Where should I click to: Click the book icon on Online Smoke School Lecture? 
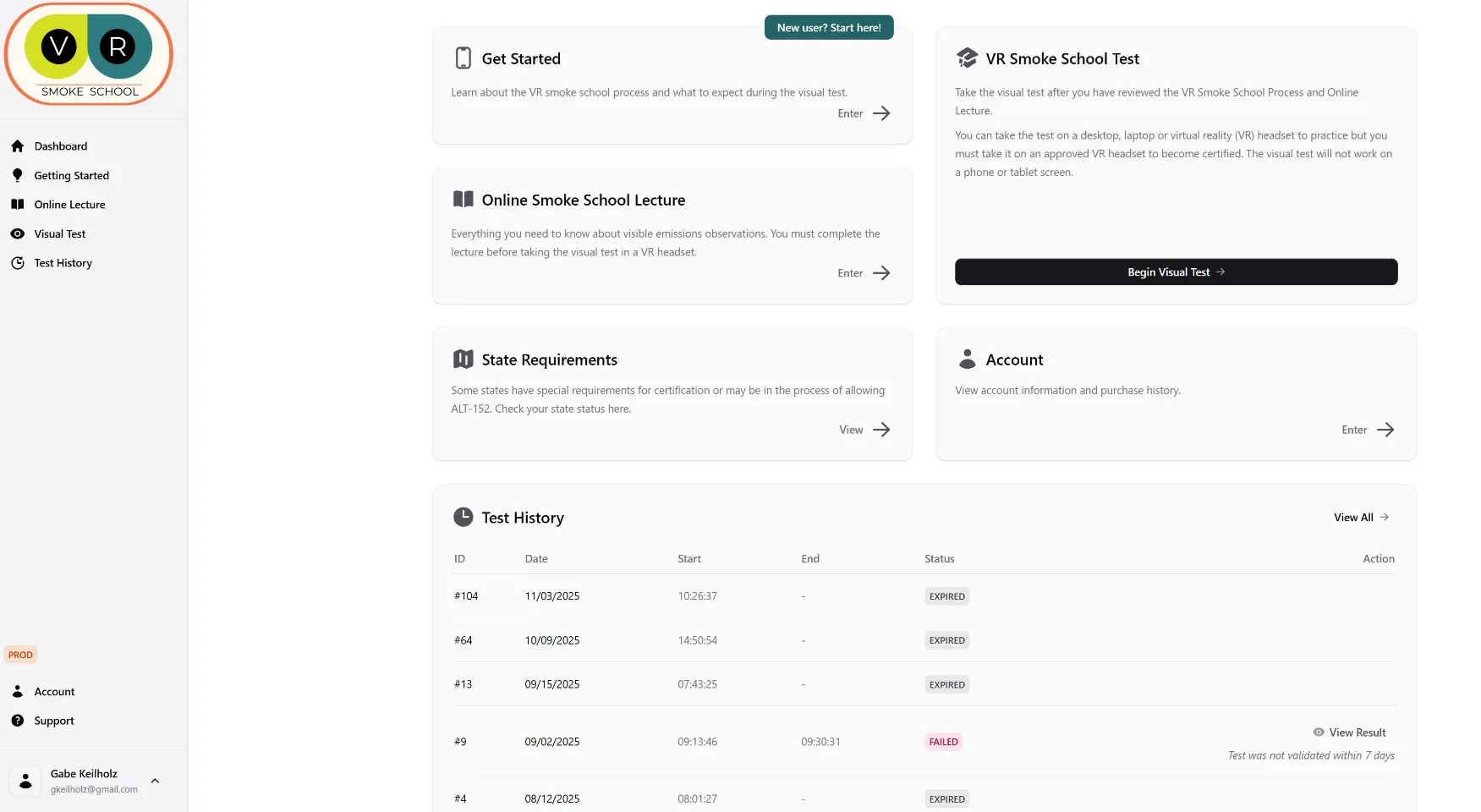click(463, 199)
